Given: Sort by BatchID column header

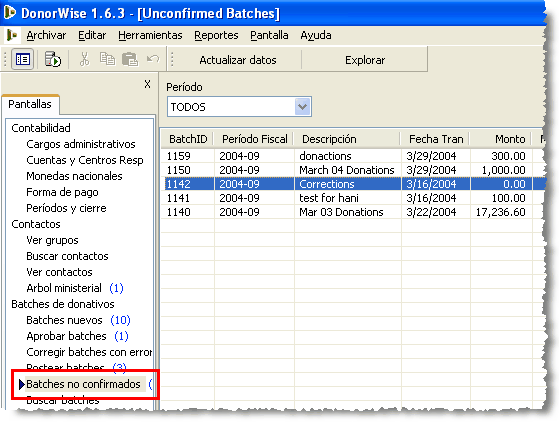Looking at the screenshot, I should tap(188, 139).
